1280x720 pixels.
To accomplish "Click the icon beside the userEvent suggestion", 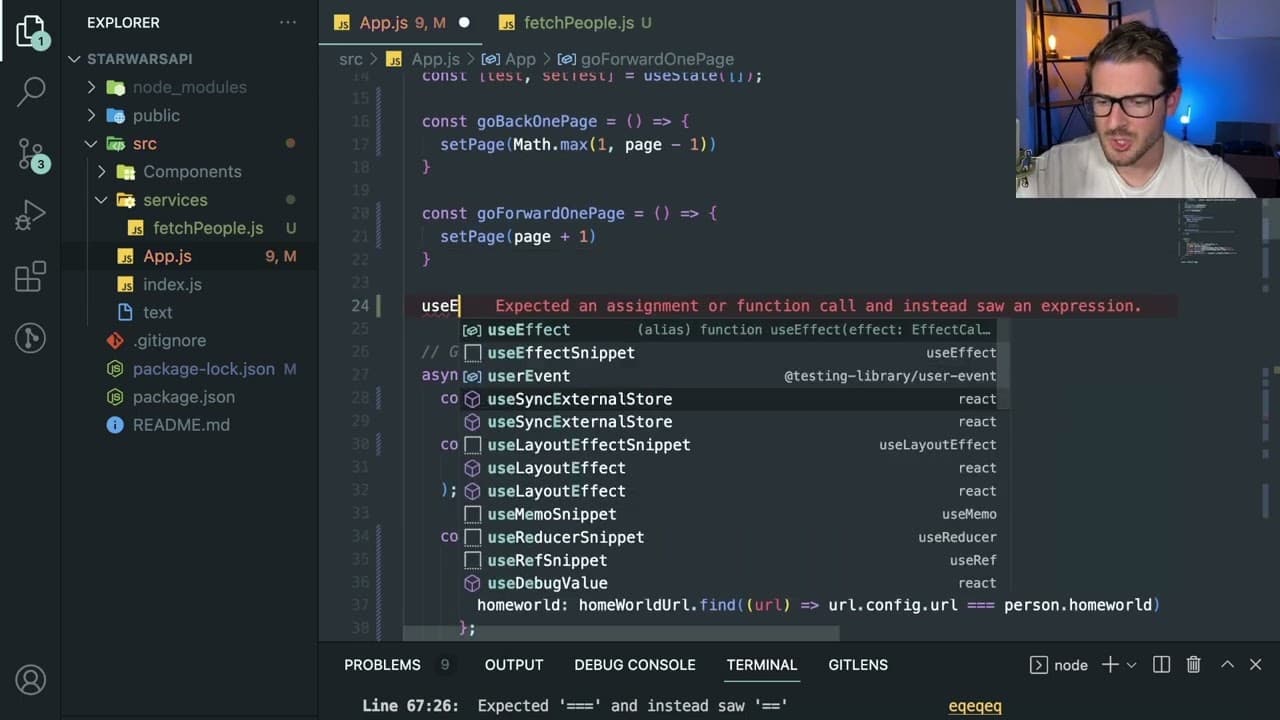I will pos(472,376).
